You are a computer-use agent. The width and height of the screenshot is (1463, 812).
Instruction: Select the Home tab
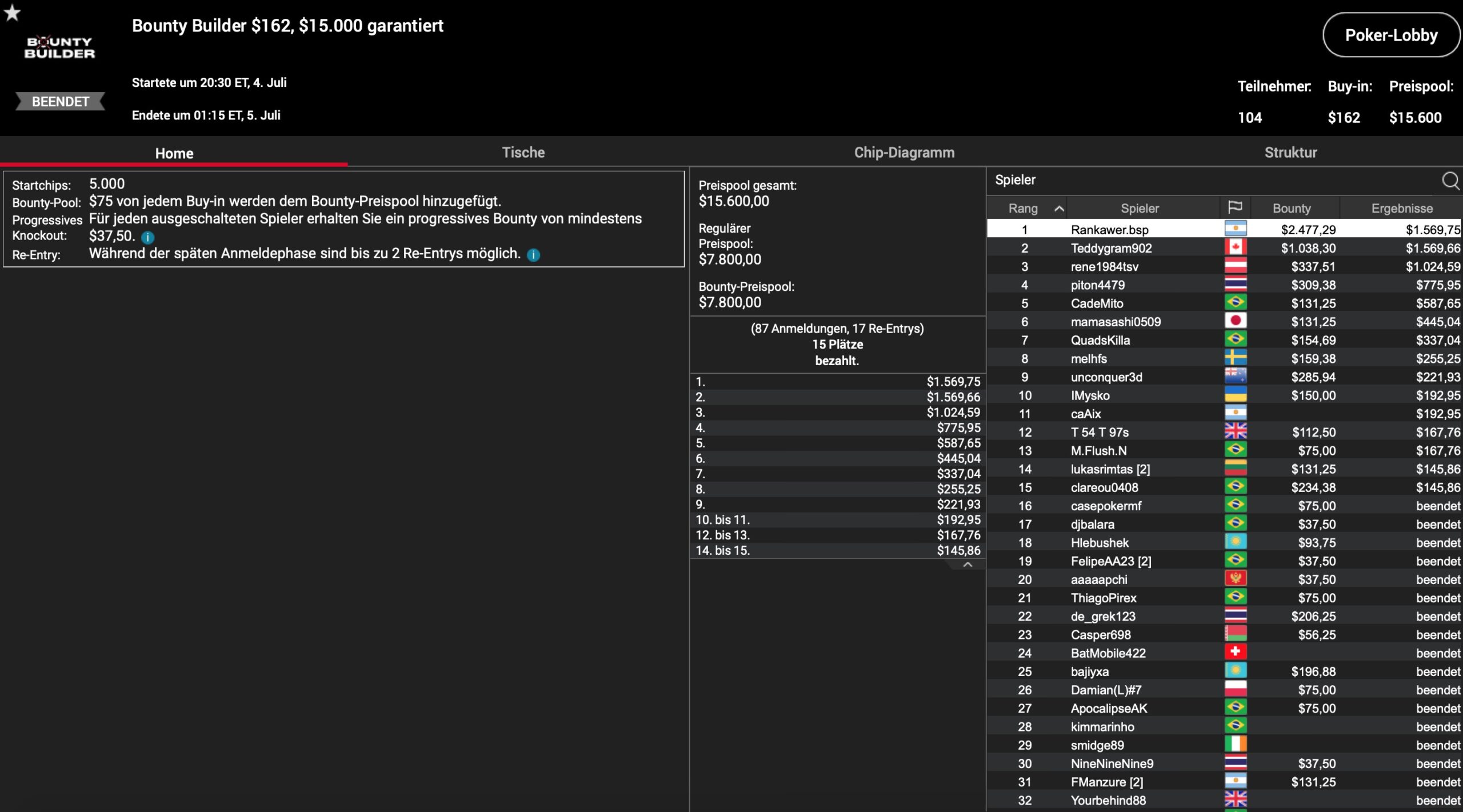click(x=174, y=153)
